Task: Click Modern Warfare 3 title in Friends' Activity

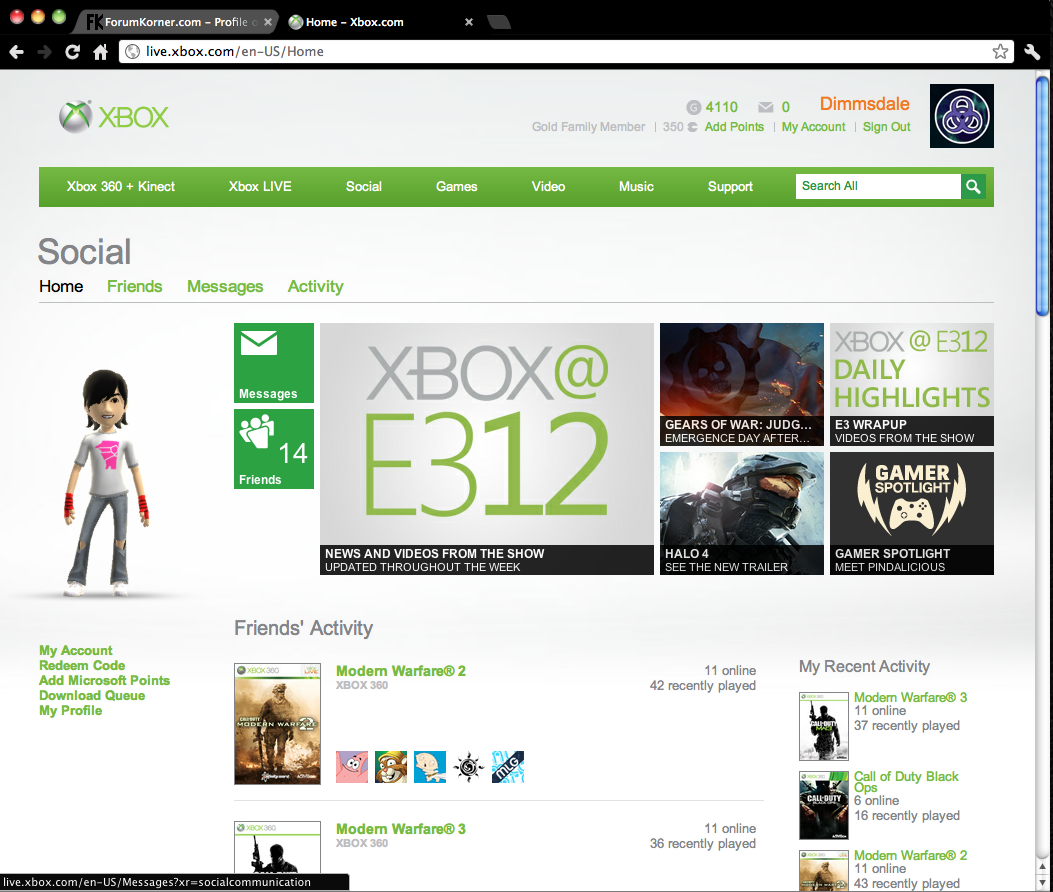Action: click(401, 829)
